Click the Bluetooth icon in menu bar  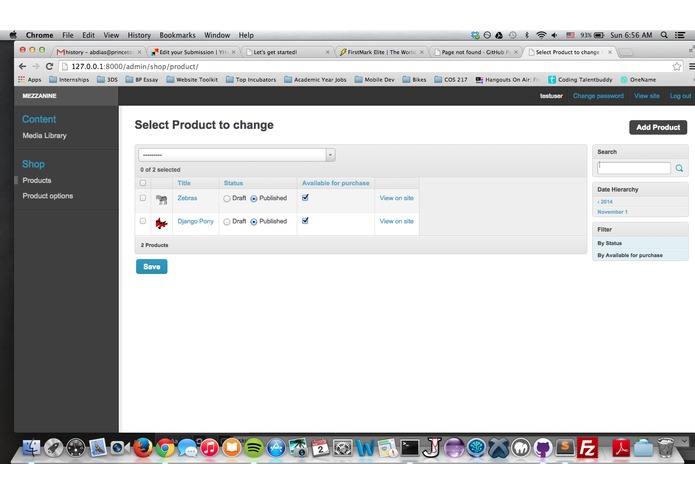(527, 35)
